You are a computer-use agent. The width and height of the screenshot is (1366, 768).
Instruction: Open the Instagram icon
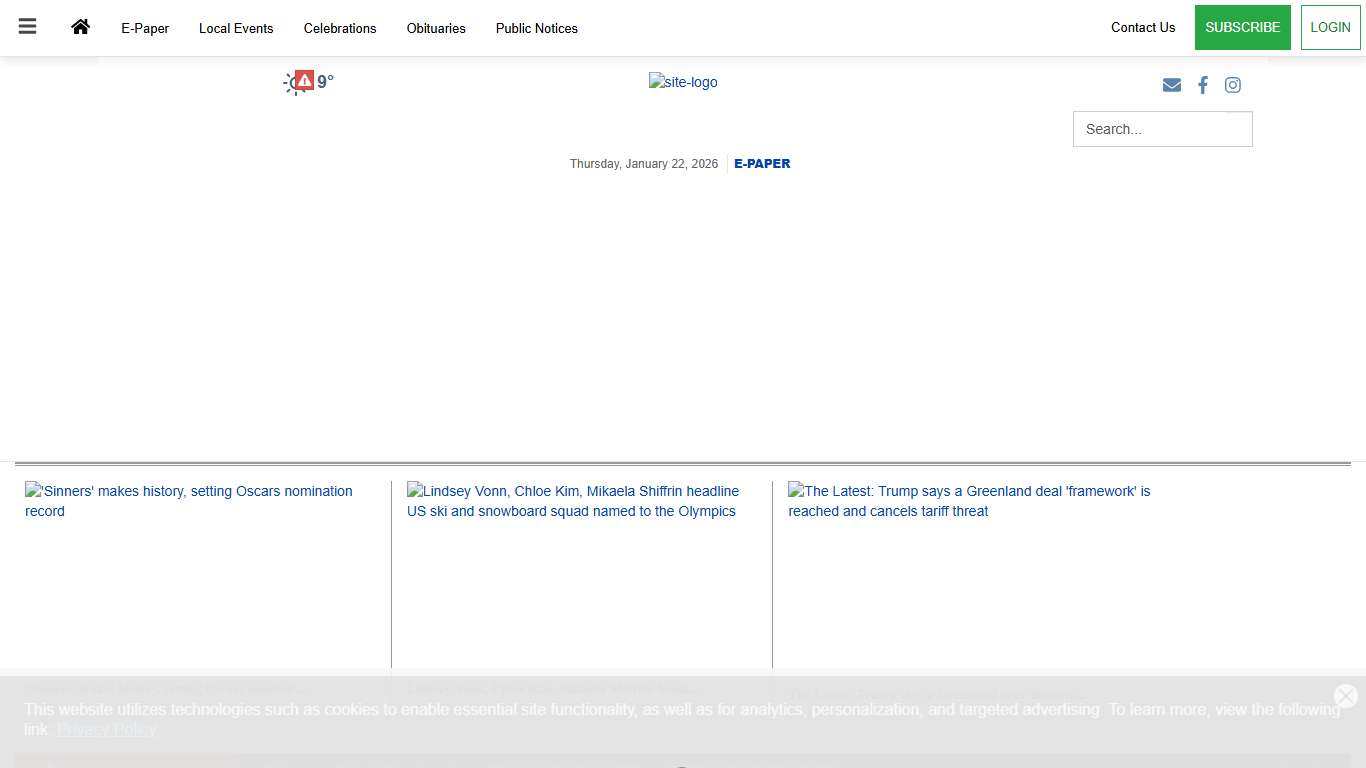tap(1232, 85)
